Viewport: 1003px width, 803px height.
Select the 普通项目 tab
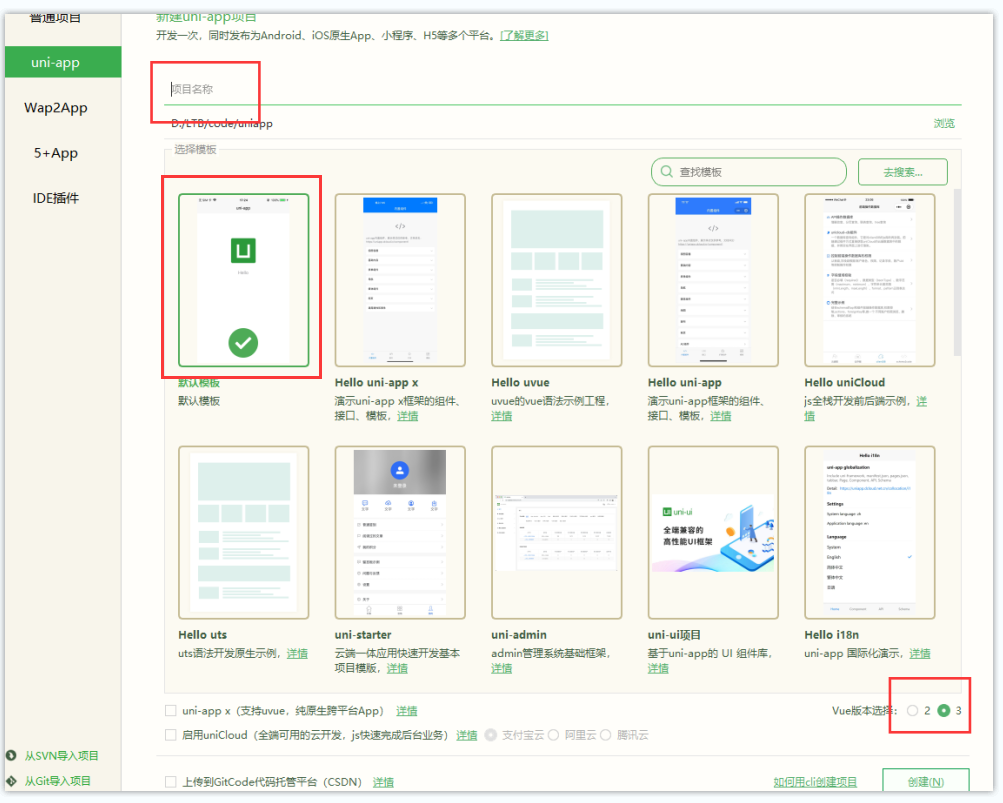coord(56,18)
